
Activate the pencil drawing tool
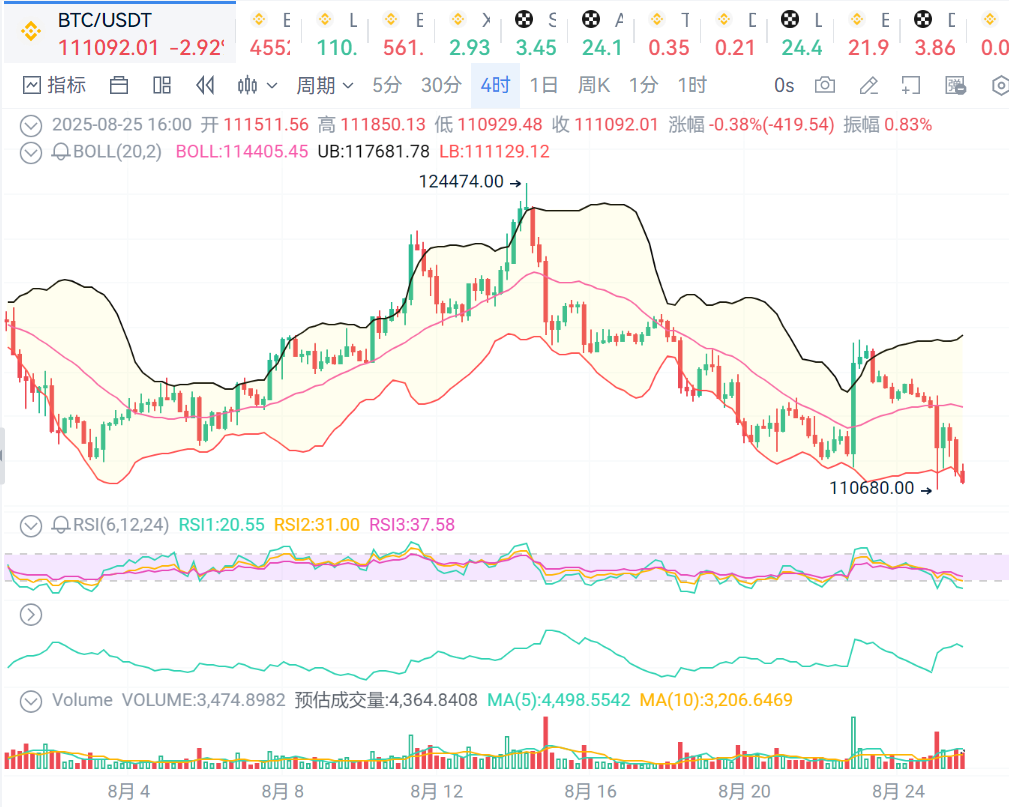(x=869, y=85)
